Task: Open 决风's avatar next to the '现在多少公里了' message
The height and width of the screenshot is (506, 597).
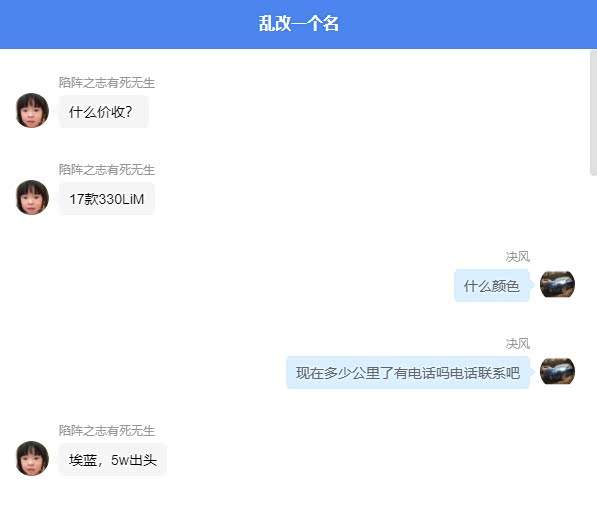Action: pyautogui.click(x=557, y=371)
